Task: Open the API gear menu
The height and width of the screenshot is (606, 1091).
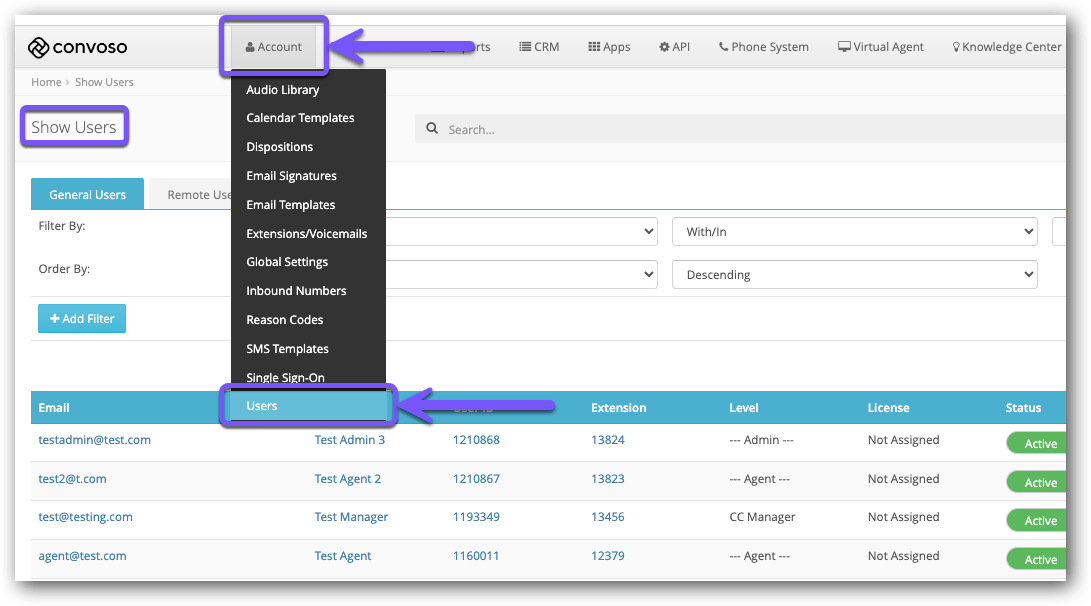Action: point(674,47)
